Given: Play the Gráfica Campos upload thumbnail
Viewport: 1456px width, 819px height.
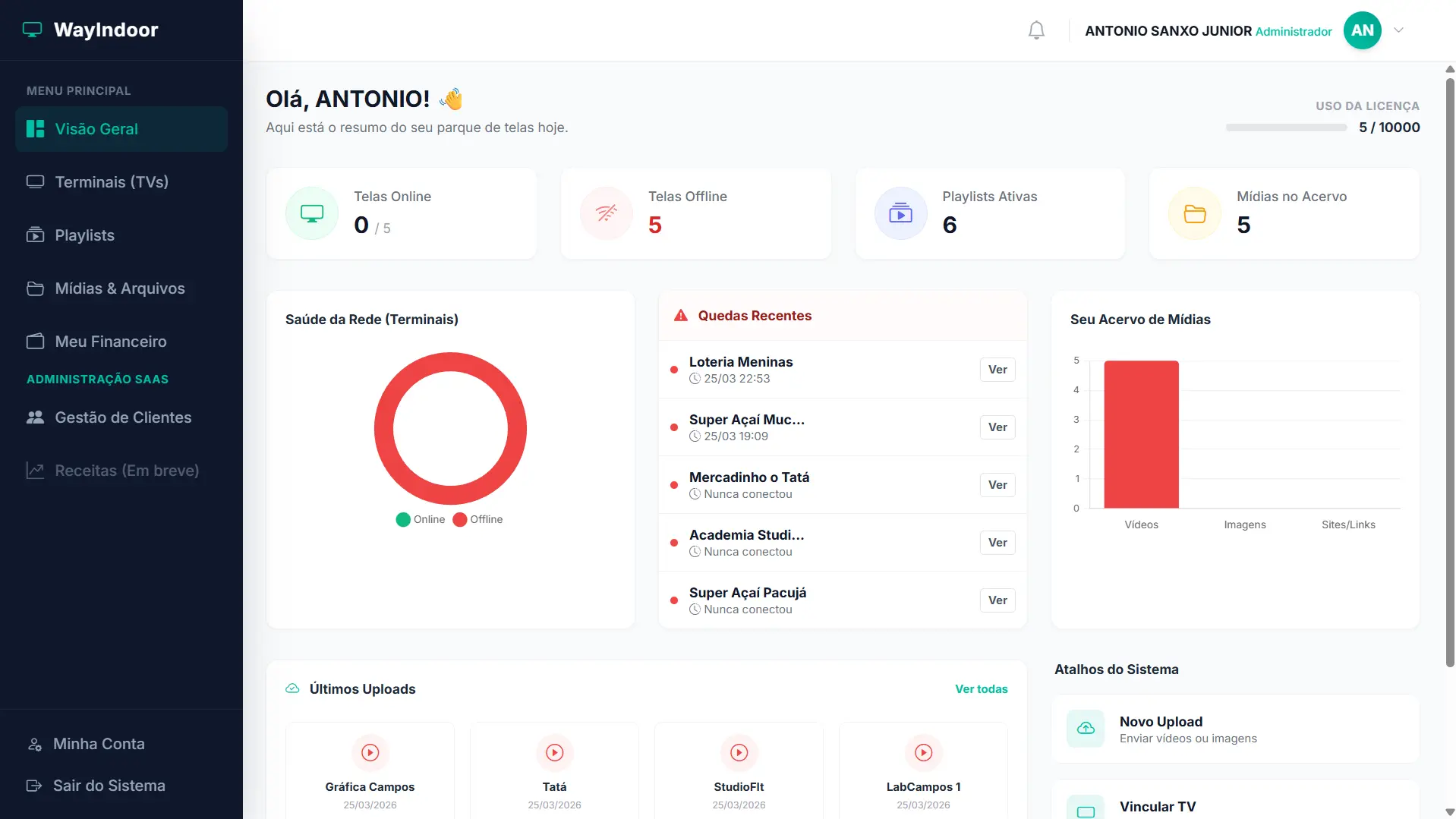Looking at the screenshot, I should [370, 752].
